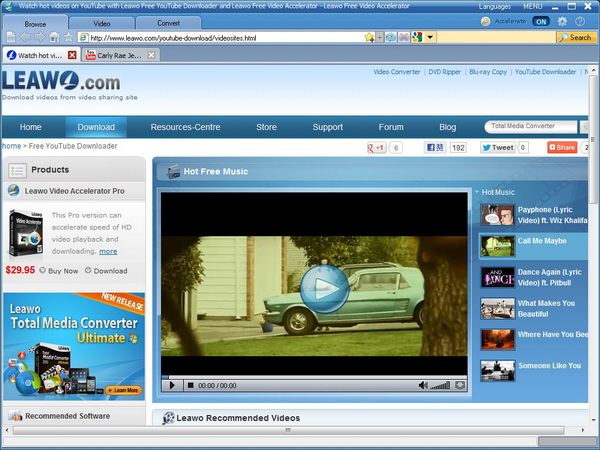The width and height of the screenshot is (600, 450).
Task: Switch to the Video tab
Action: pyautogui.click(x=101, y=23)
